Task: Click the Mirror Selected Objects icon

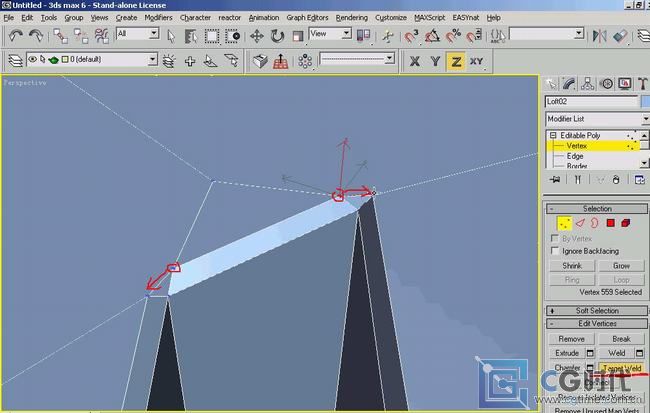Action: (599, 36)
